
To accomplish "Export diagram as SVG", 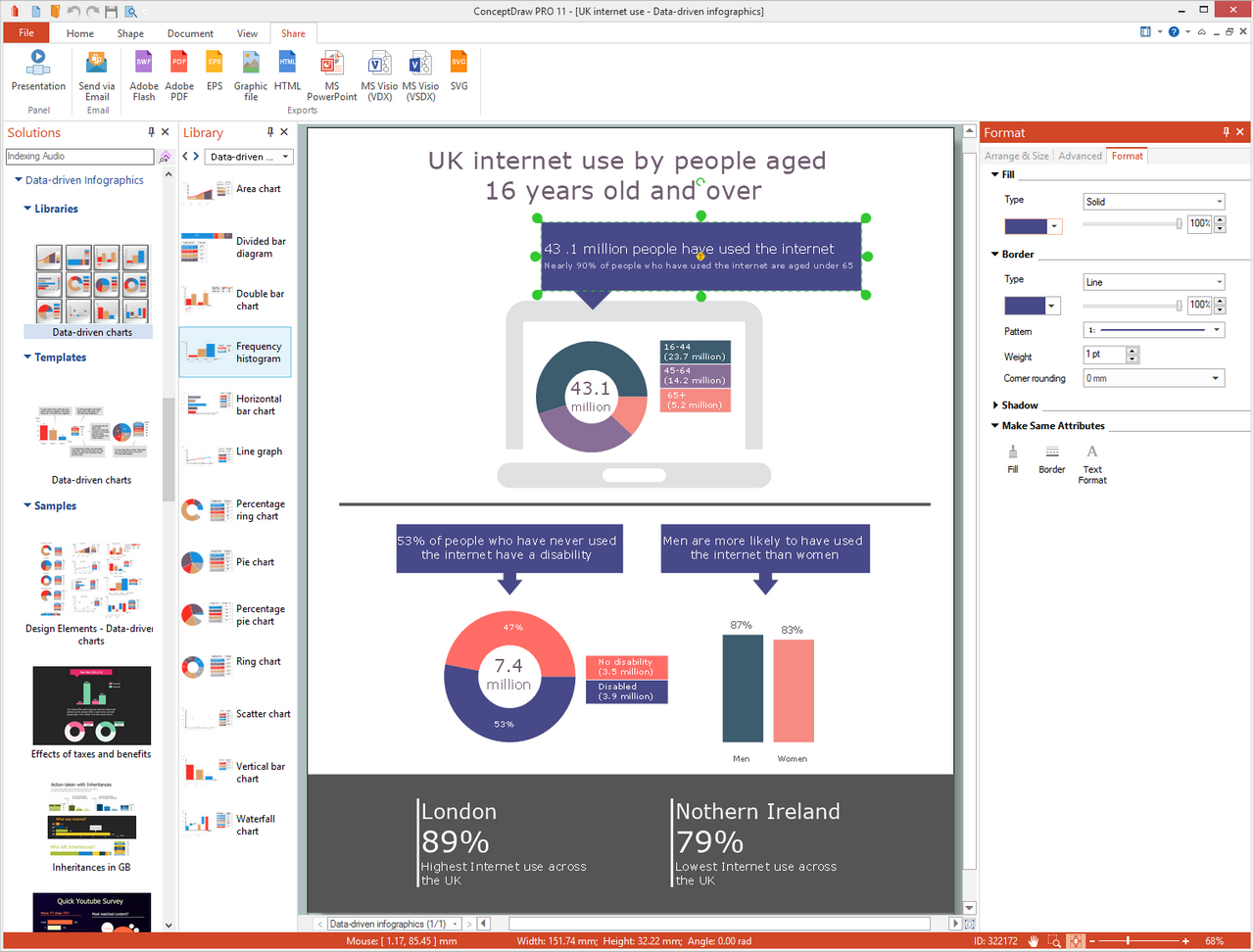I will (x=458, y=73).
